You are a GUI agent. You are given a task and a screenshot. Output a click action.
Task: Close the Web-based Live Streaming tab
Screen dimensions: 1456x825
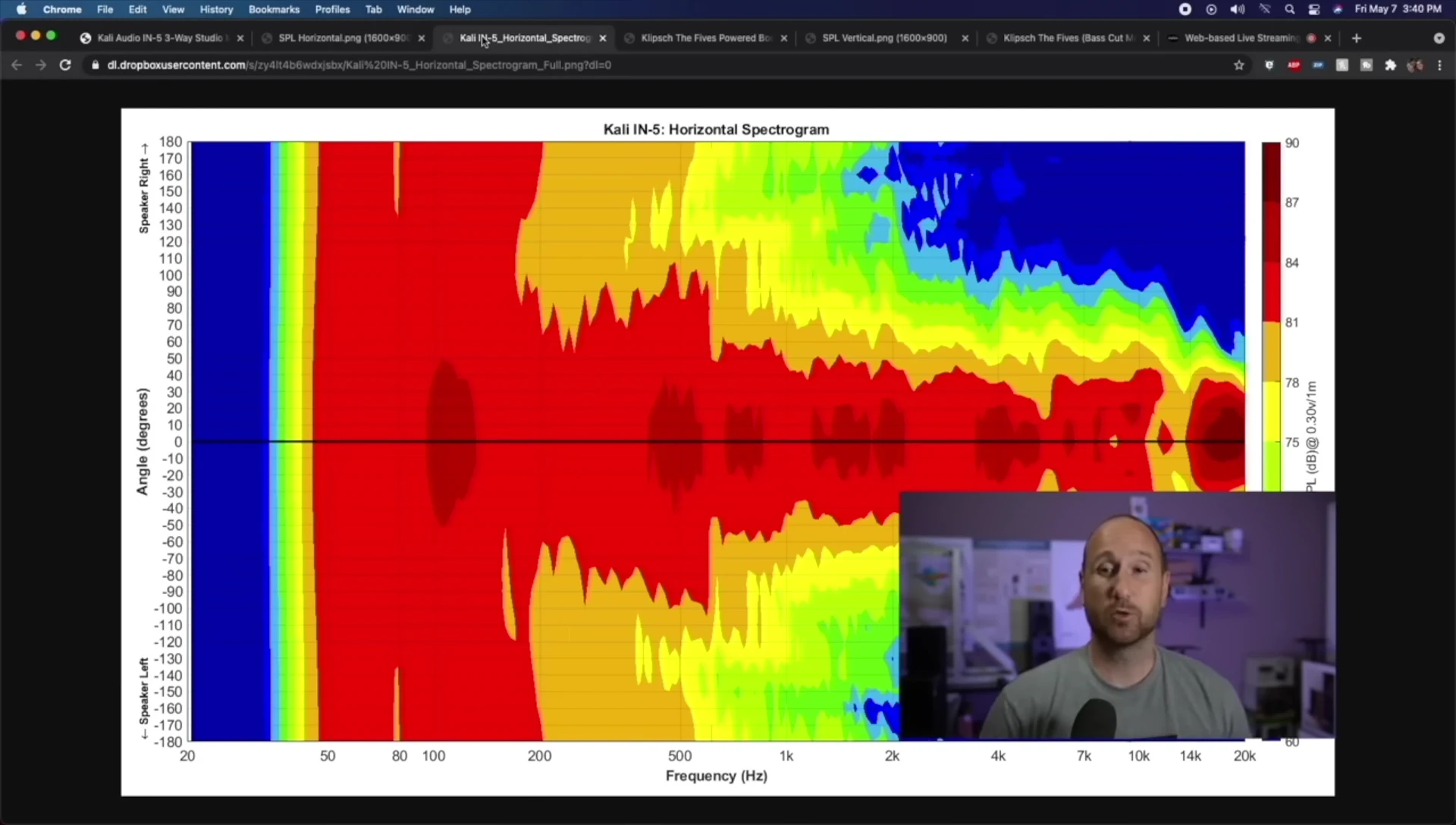point(1328,38)
